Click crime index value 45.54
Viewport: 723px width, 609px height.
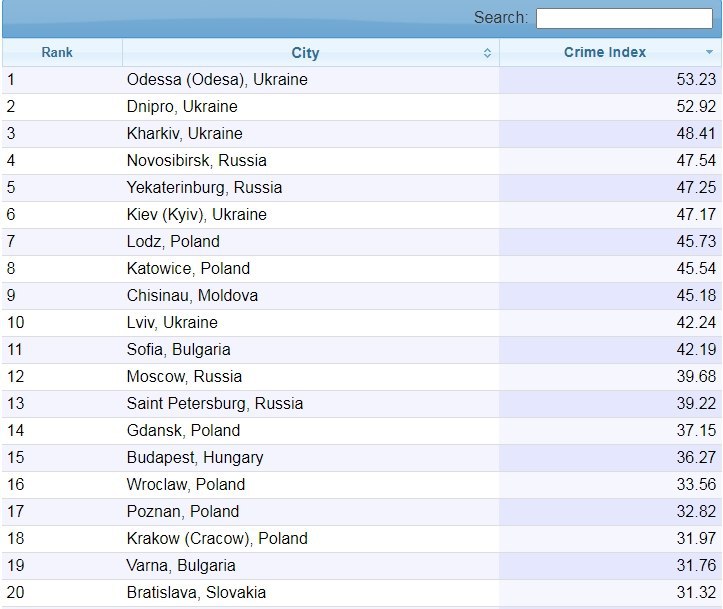click(x=696, y=269)
